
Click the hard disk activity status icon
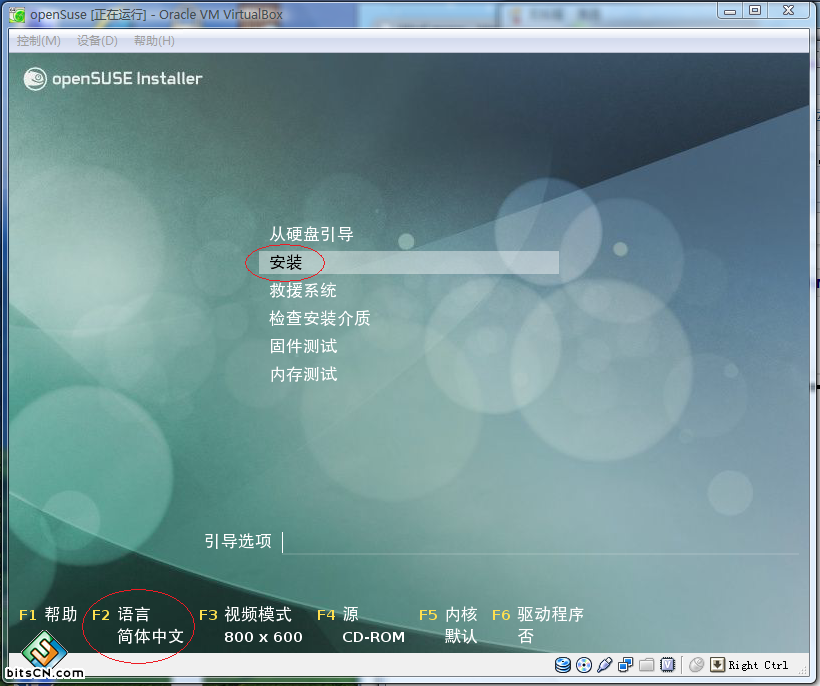pos(563,665)
